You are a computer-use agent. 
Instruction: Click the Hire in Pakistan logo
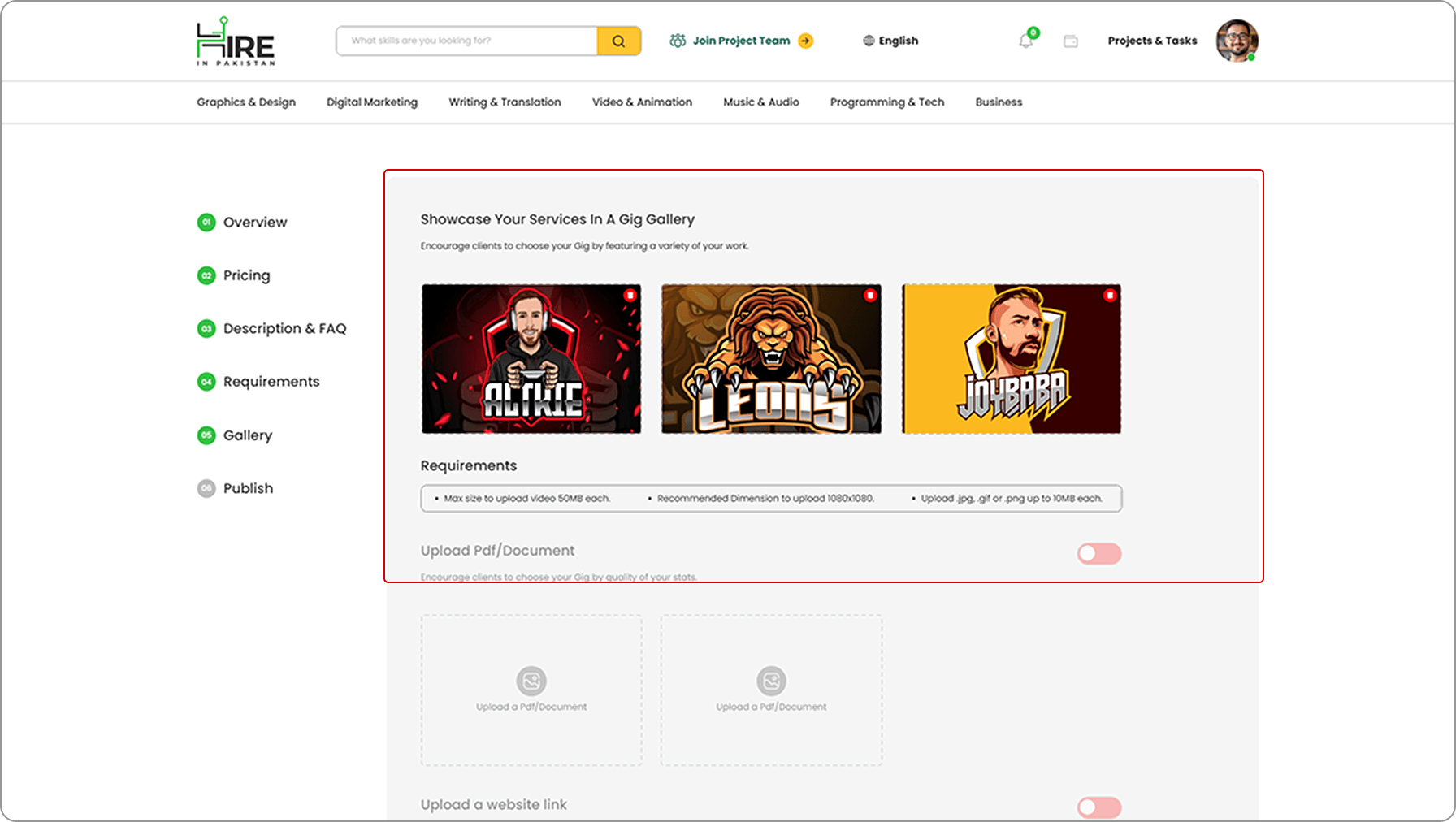236,41
